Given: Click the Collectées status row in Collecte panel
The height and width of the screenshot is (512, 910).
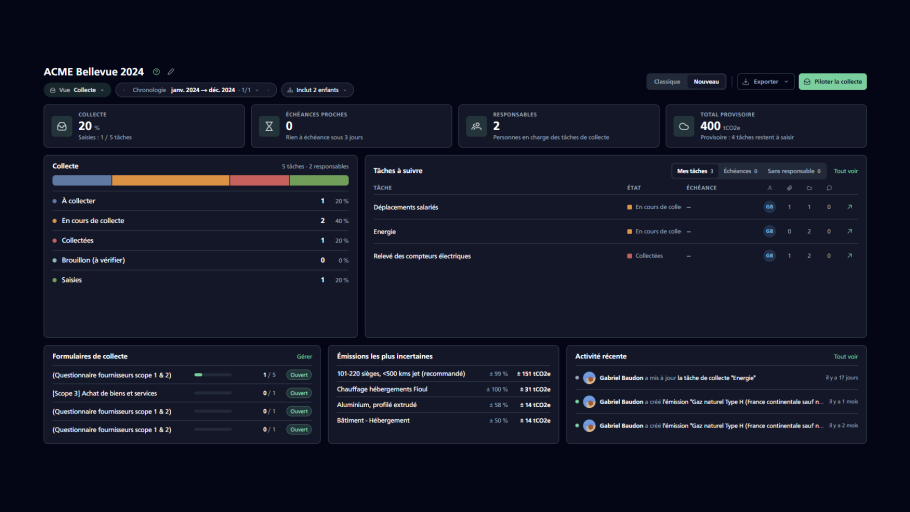Looking at the screenshot, I should point(200,240).
